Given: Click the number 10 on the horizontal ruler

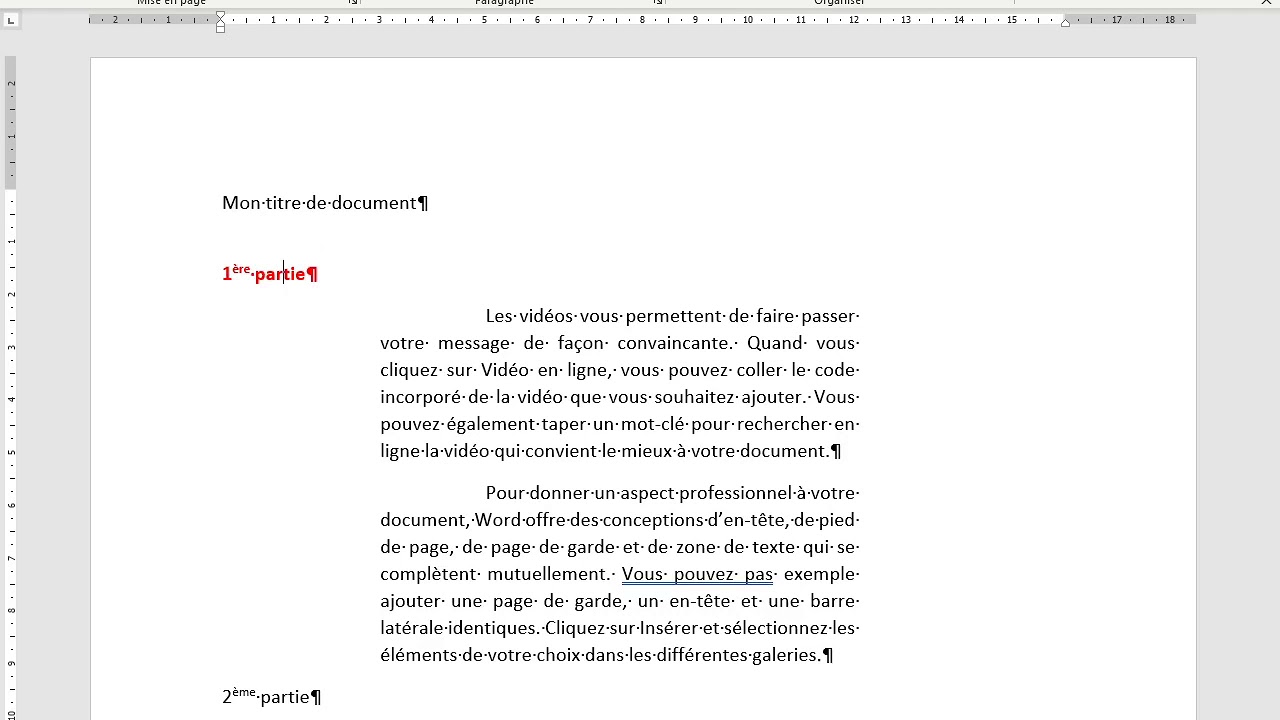Looking at the screenshot, I should click(x=748, y=19).
